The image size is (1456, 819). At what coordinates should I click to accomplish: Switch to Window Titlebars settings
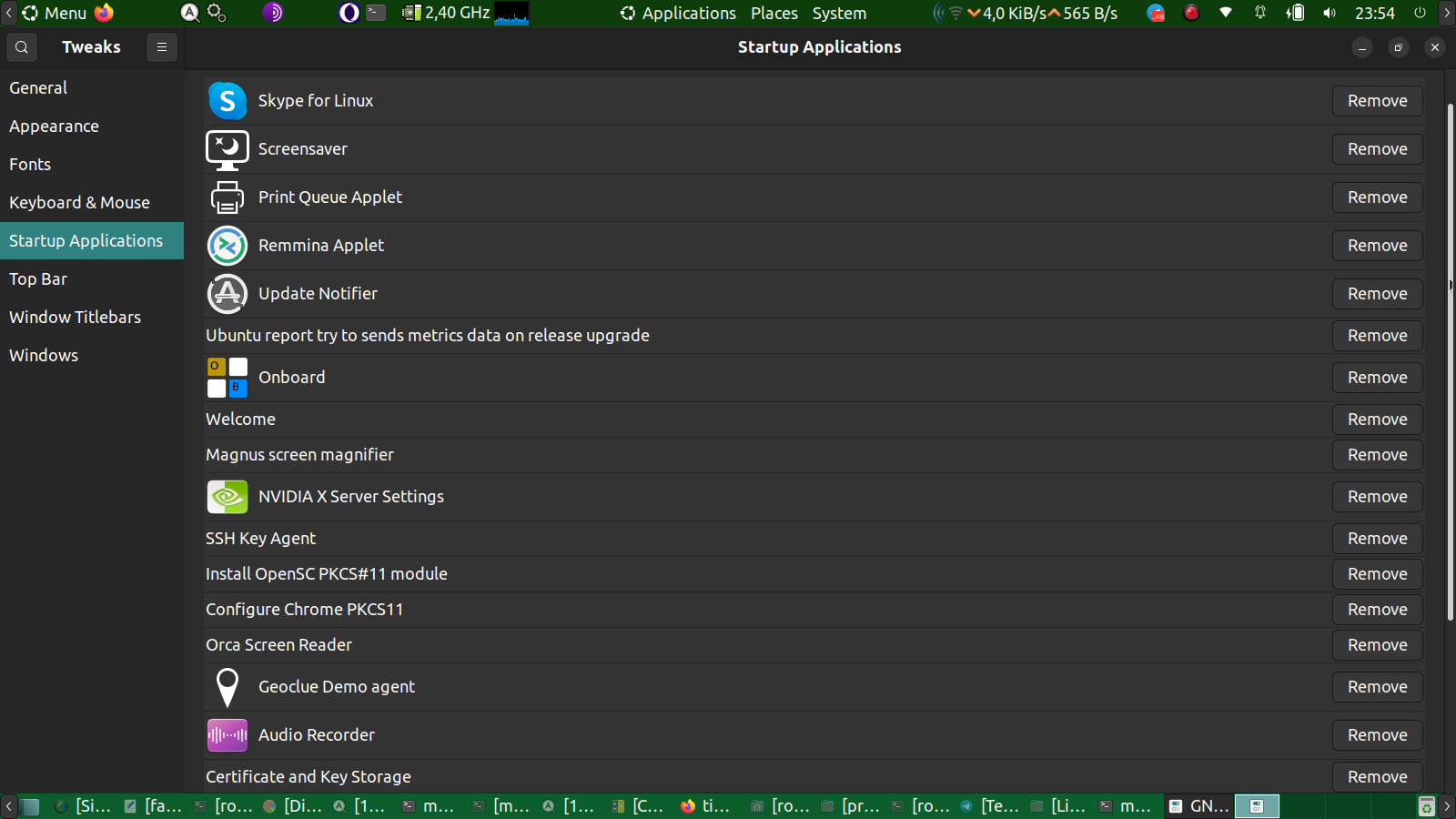click(92, 318)
